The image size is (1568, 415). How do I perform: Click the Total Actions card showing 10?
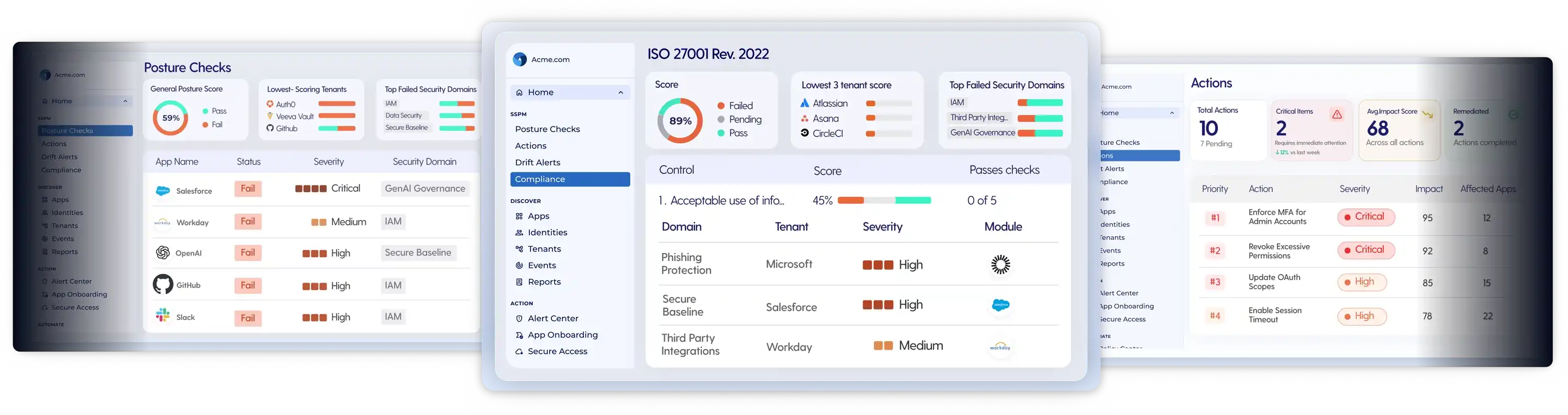(1227, 130)
